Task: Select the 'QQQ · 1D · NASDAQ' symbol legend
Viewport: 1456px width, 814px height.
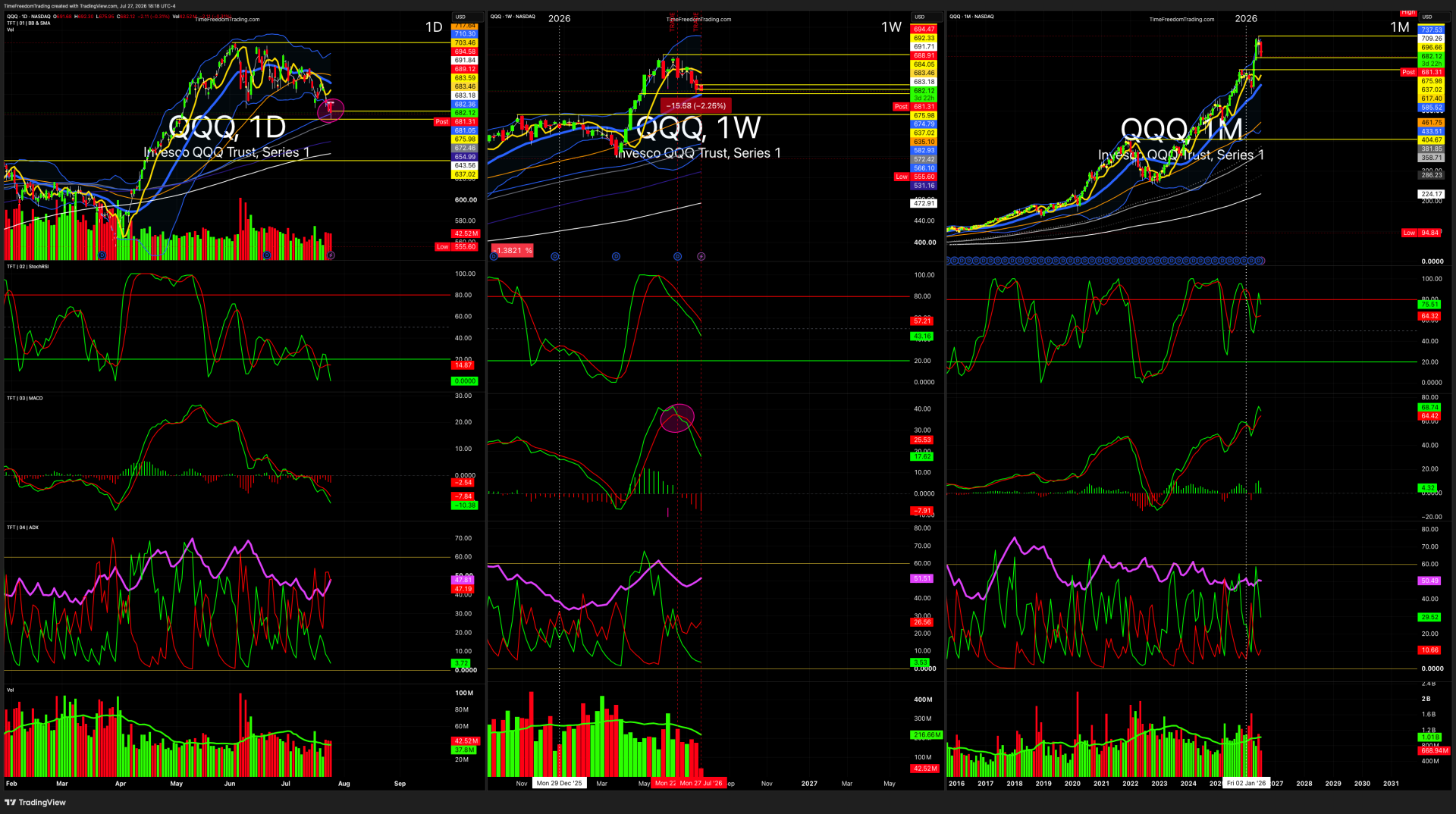Action: pos(29,16)
